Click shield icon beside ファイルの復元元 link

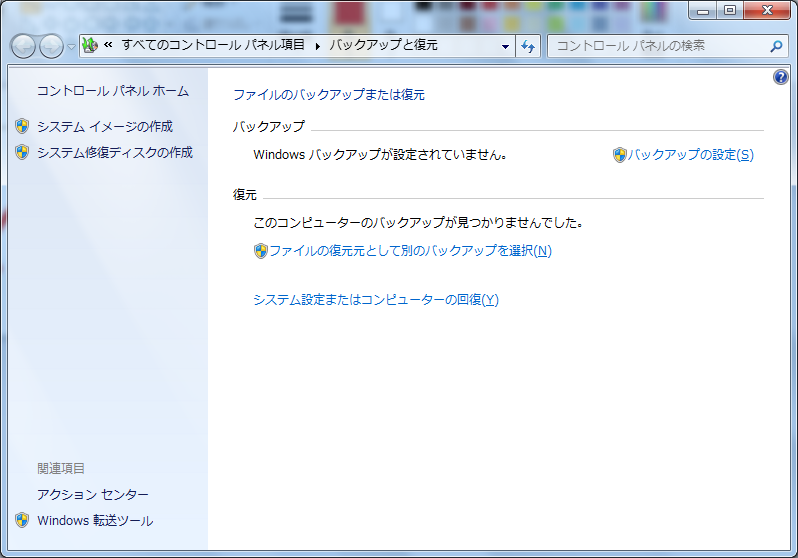261,250
